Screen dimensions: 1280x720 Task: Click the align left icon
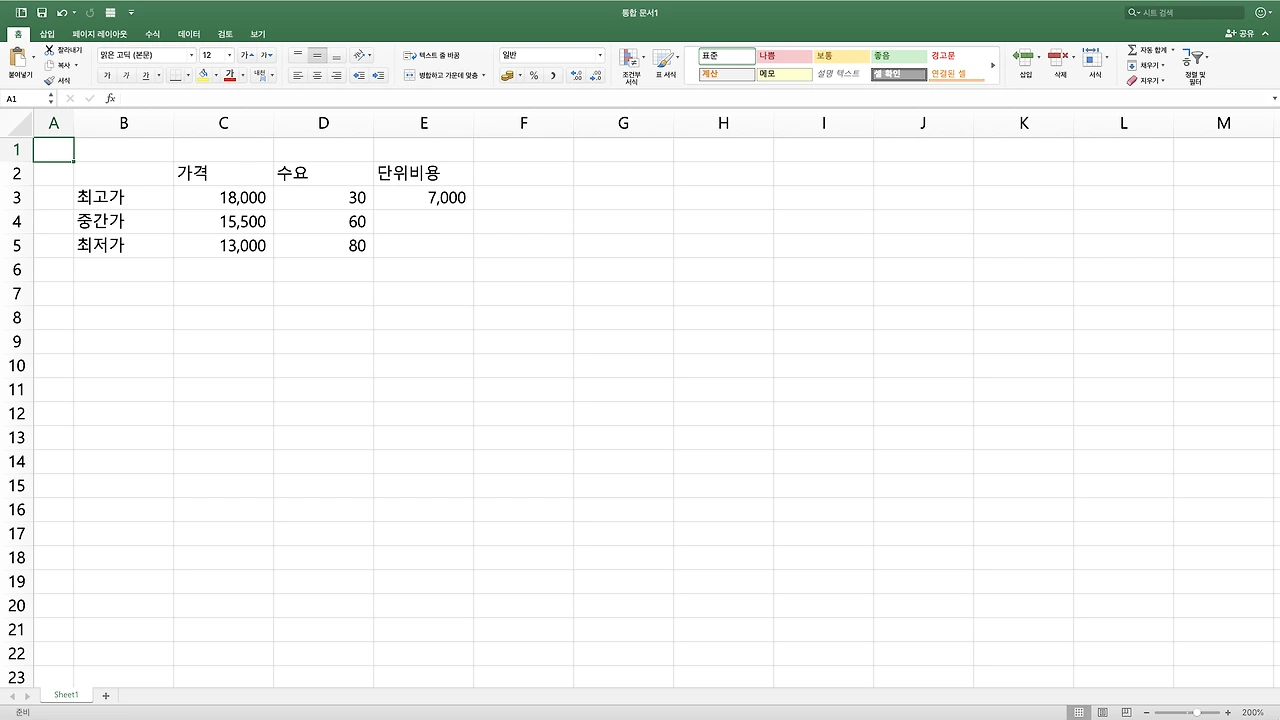pos(298,75)
